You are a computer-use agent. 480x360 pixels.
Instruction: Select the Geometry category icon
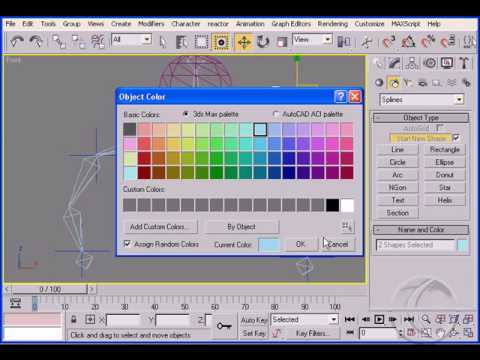379,83
